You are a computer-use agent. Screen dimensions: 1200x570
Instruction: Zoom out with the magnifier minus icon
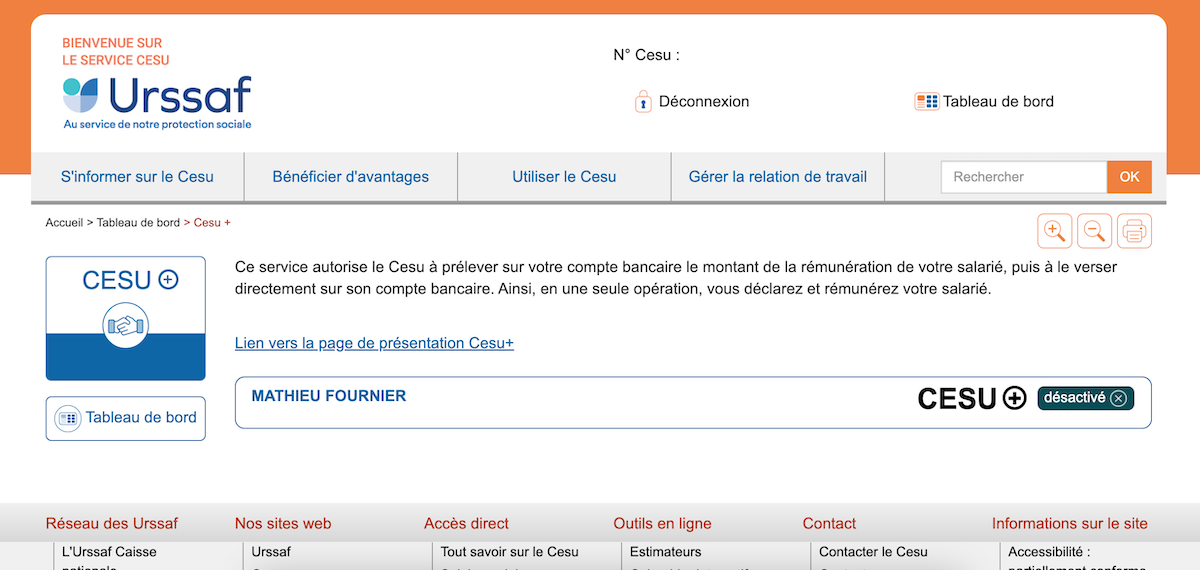[1095, 231]
